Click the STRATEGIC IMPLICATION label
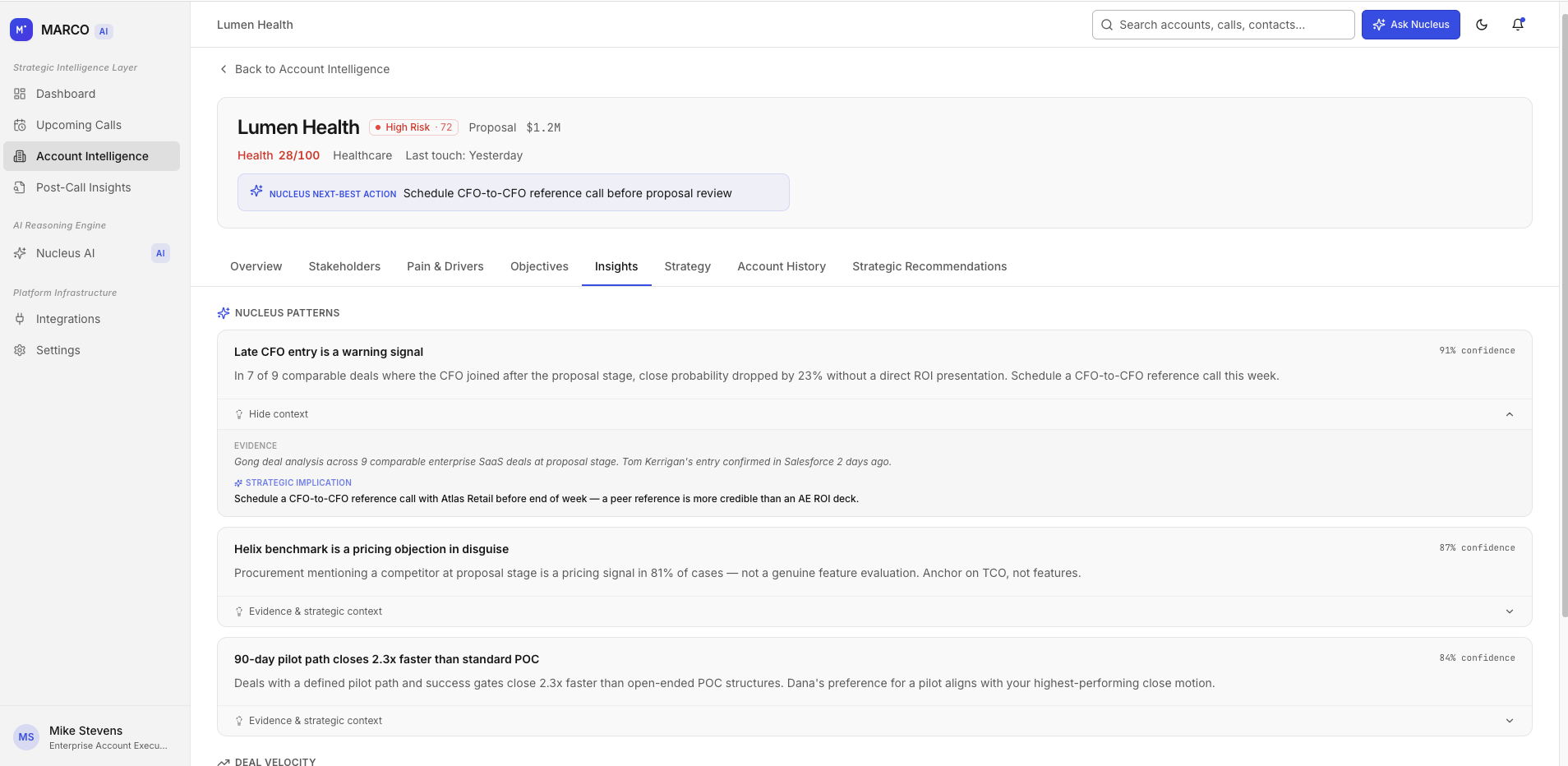Screen dimensions: 1568x766 click(298, 483)
